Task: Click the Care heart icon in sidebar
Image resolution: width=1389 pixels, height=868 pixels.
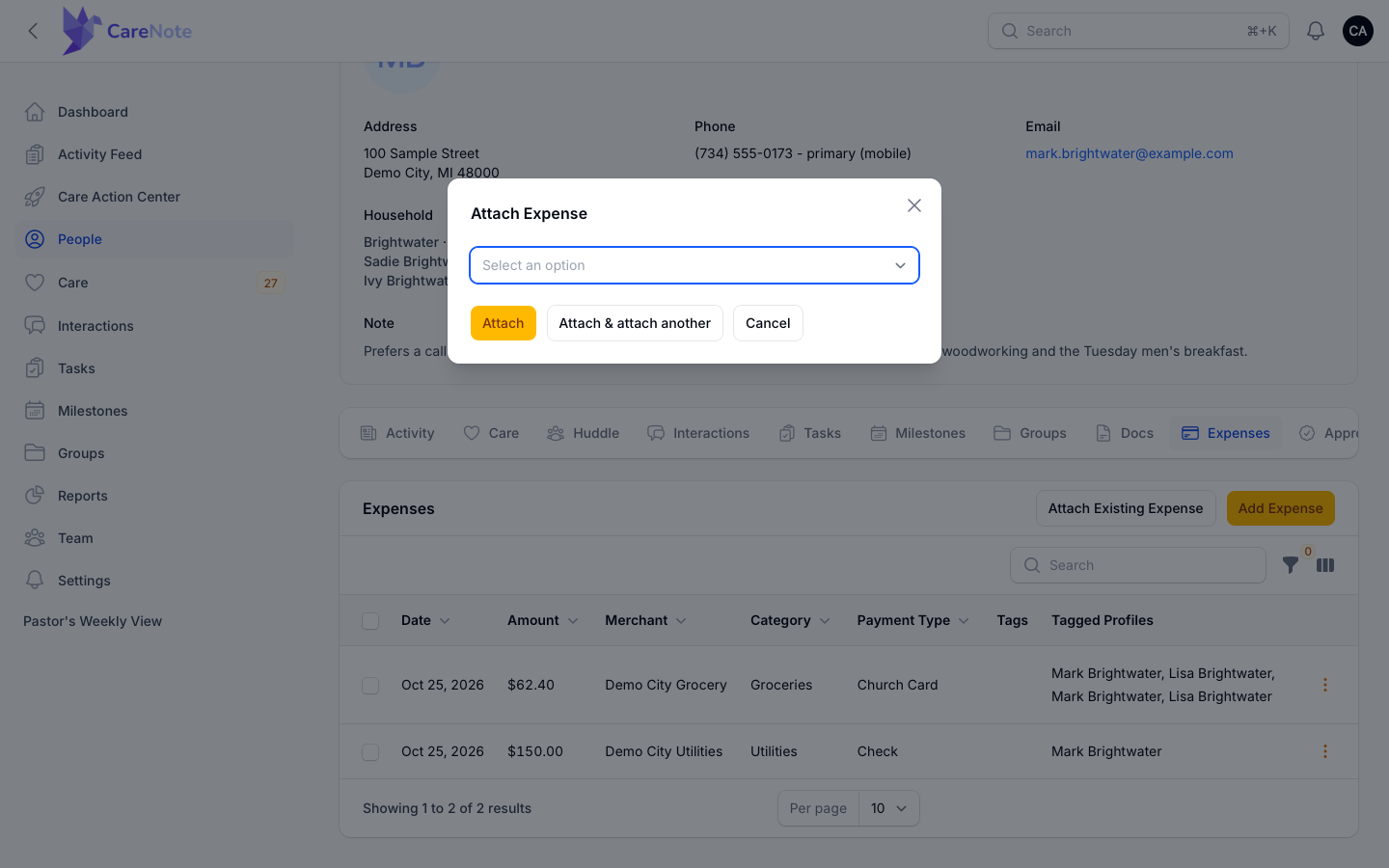Action: click(35, 283)
